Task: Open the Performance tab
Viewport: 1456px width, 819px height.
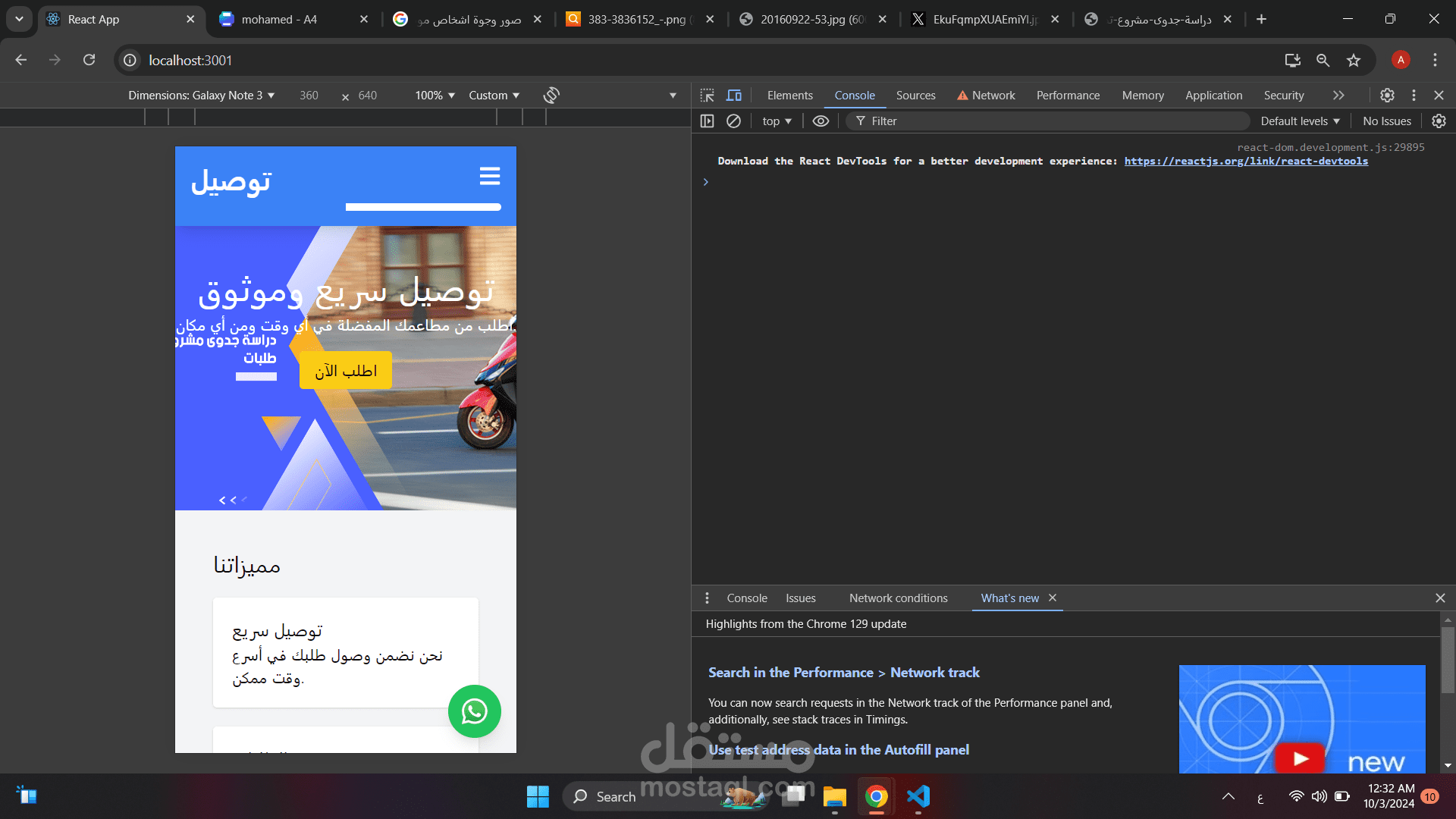Action: point(1068,95)
